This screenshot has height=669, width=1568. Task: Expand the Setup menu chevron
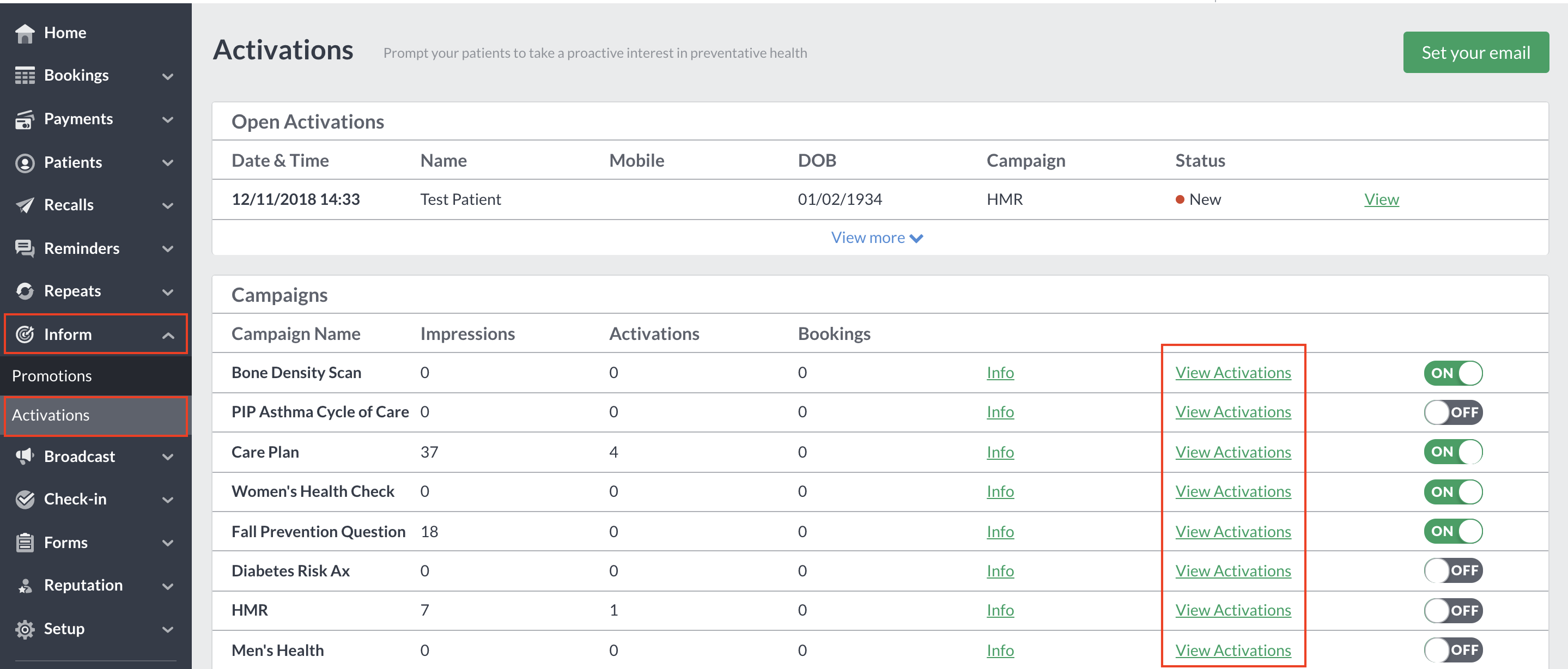(168, 630)
